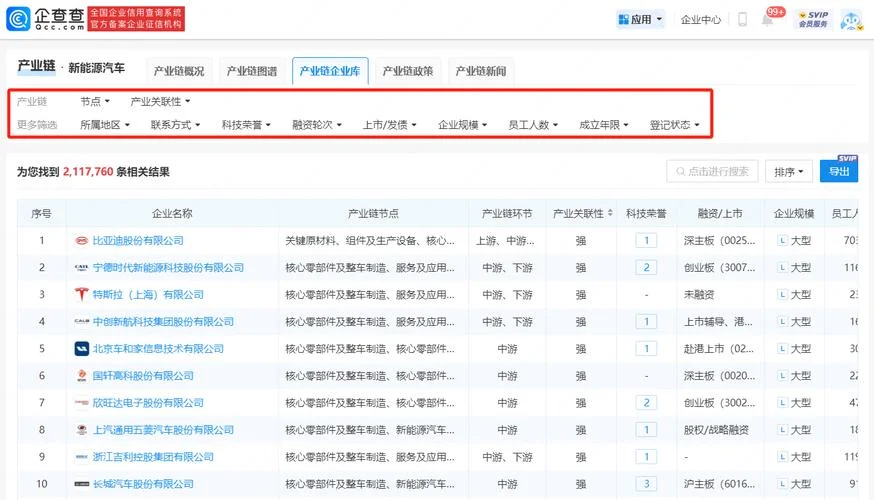Click 科技荣誉 badge 2 for 宁德时代
Screen dimensions: 874x500
point(646,268)
